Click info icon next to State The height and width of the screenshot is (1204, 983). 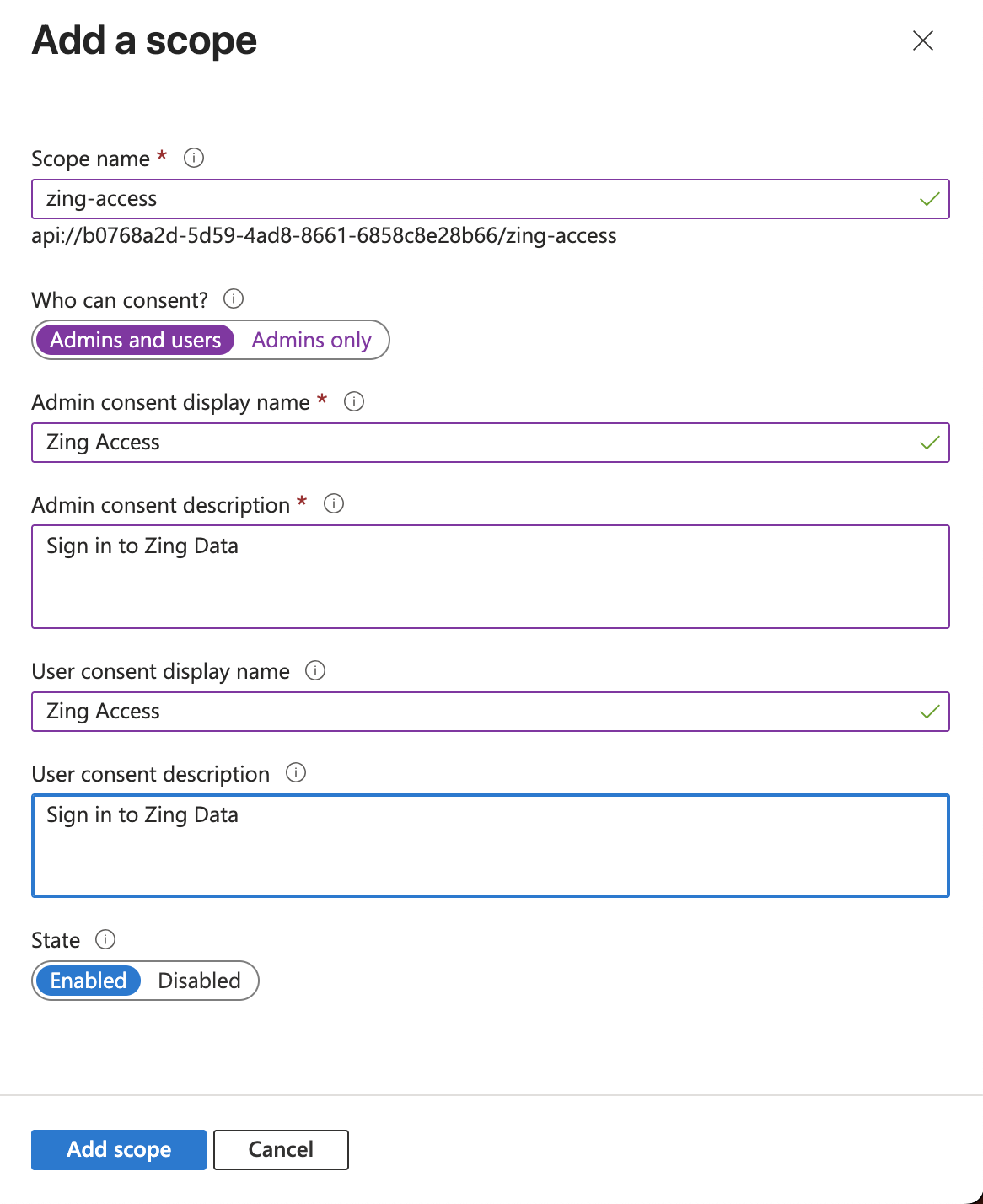click(x=105, y=939)
